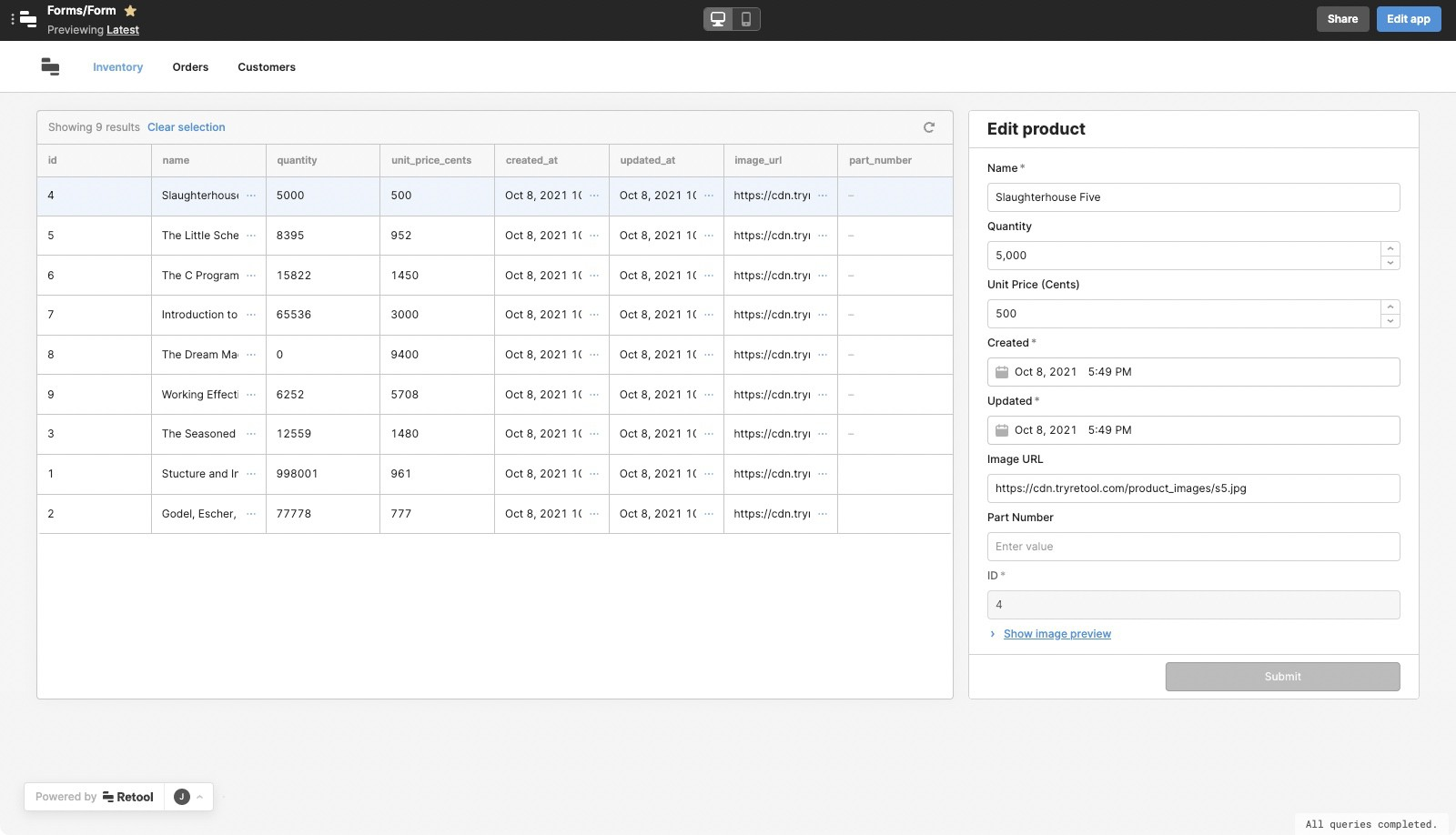Sort by created_at column header

551,160
